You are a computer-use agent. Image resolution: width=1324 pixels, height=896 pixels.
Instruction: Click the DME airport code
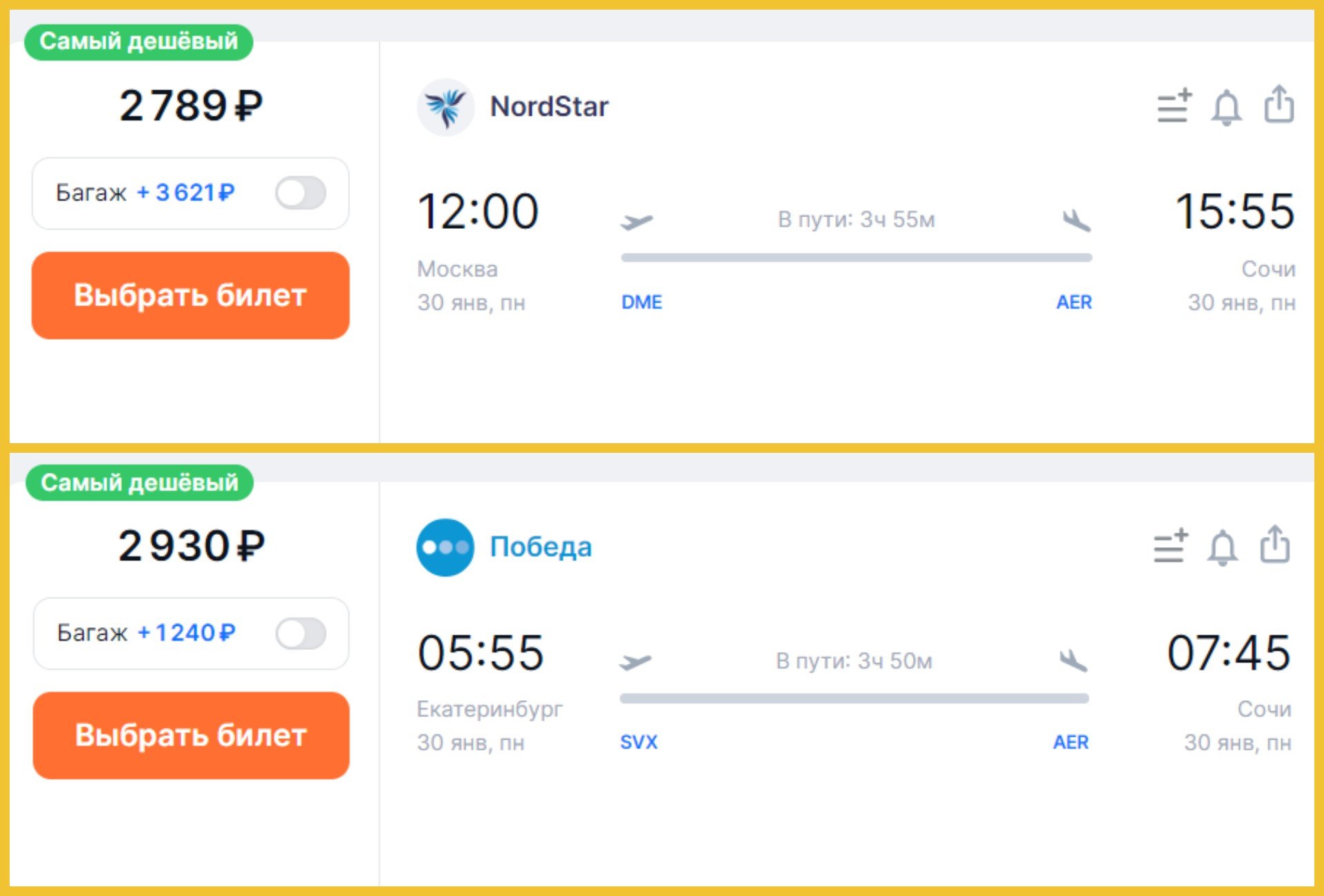click(x=641, y=303)
